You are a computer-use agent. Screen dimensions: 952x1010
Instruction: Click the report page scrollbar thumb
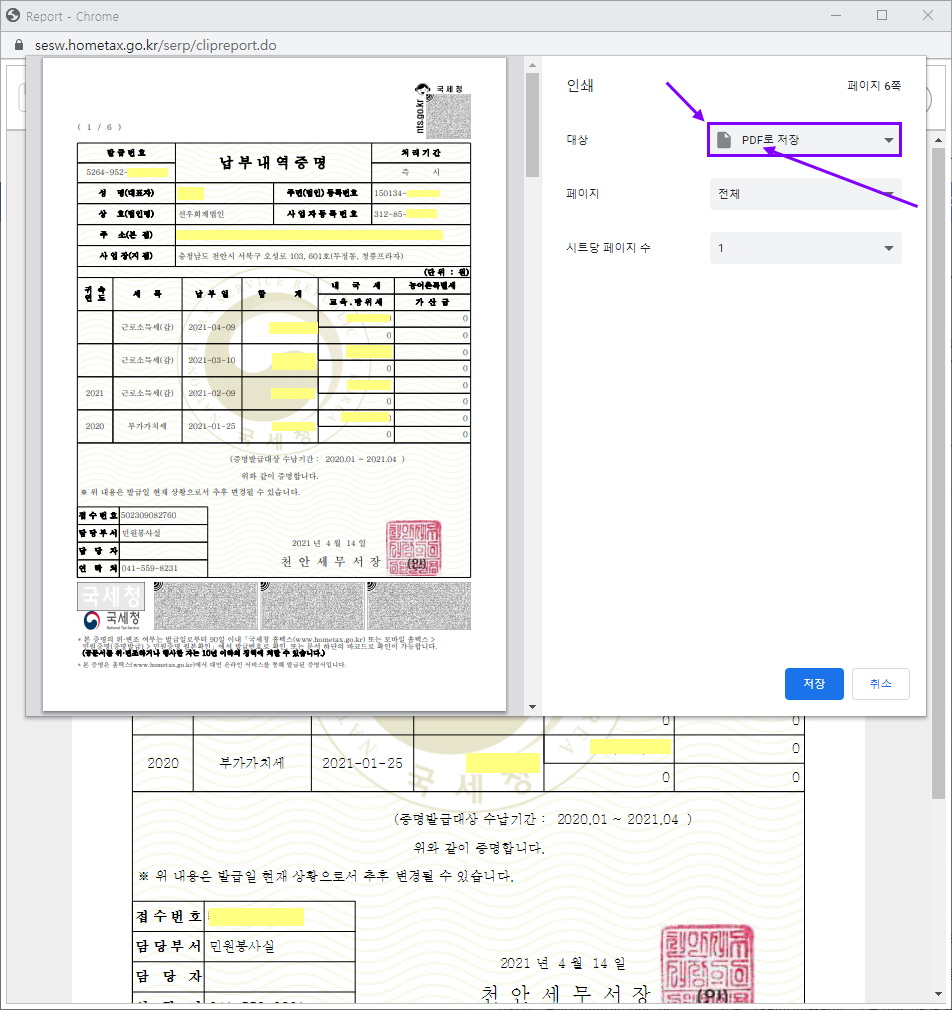tap(938, 473)
